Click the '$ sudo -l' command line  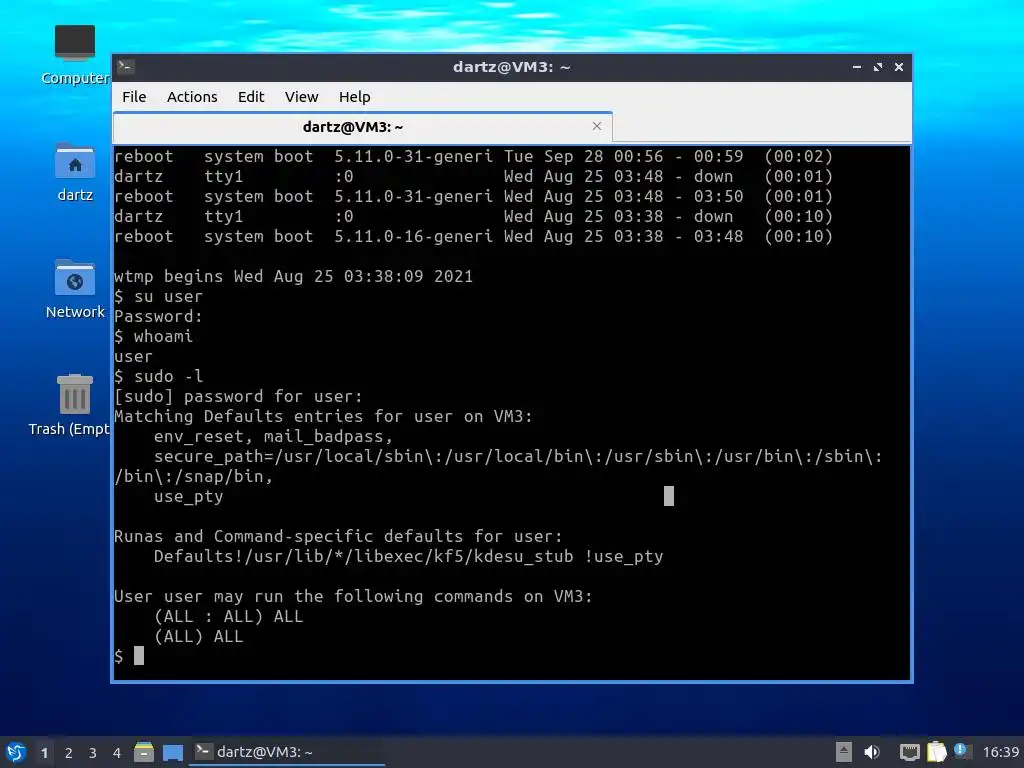coord(159,376)
